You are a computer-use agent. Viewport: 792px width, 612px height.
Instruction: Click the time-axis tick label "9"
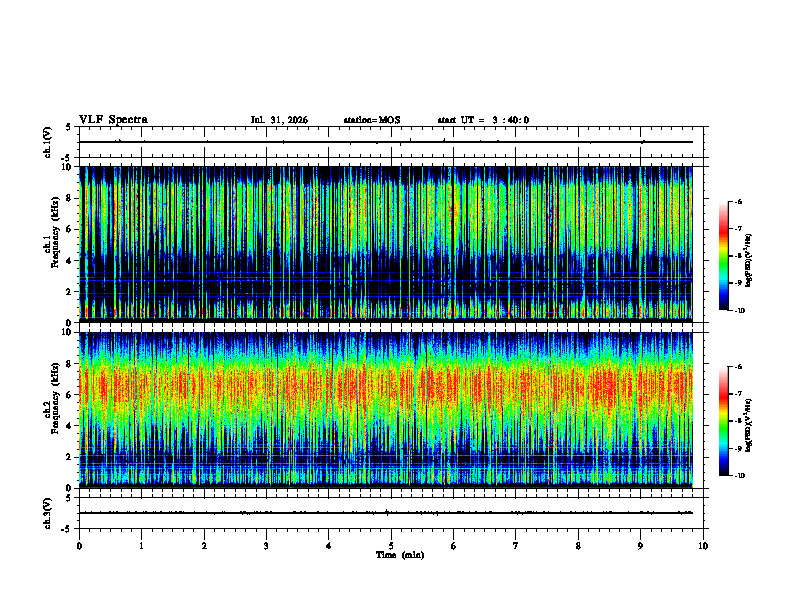640,546
